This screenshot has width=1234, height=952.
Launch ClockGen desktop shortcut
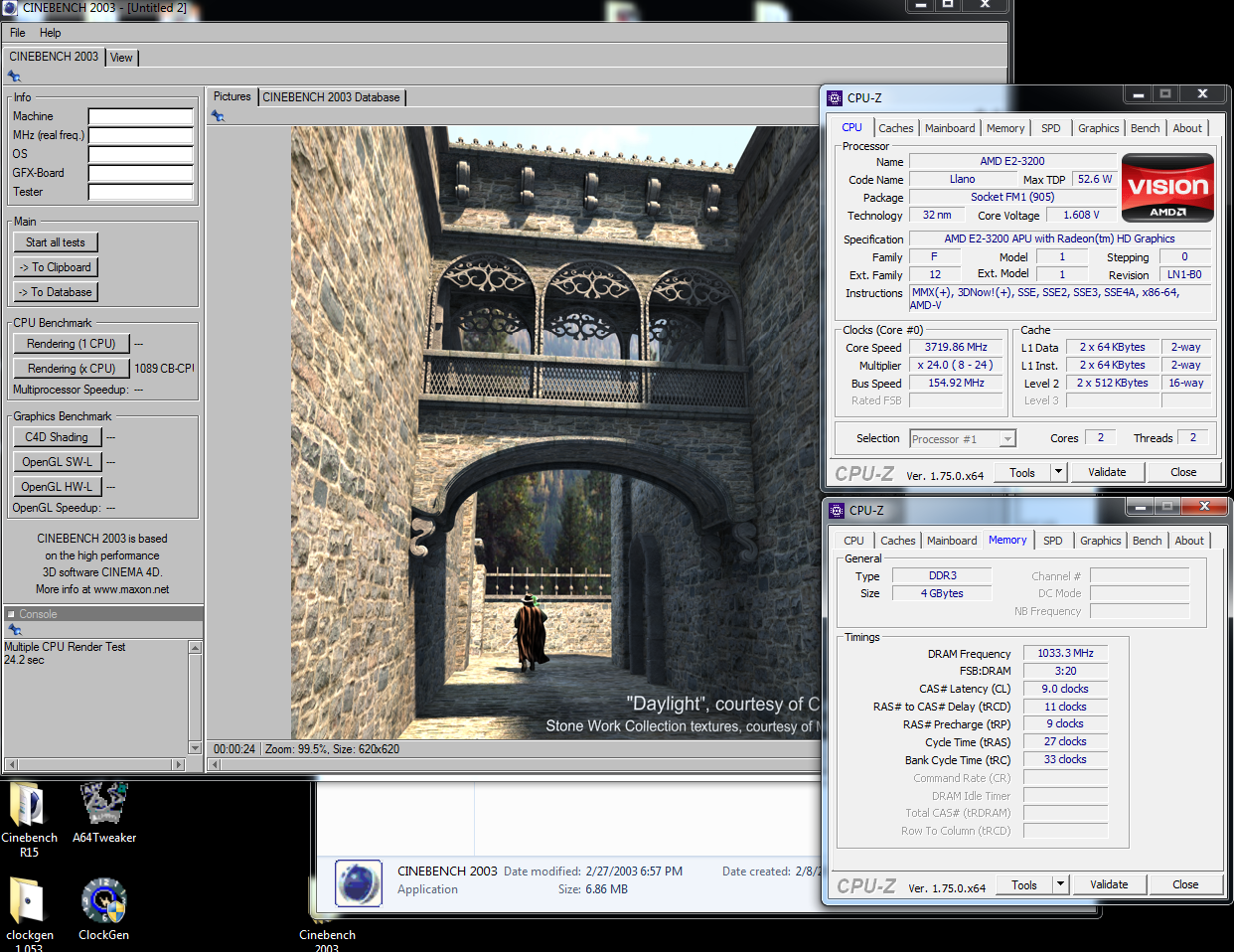[x=103, y=909]
